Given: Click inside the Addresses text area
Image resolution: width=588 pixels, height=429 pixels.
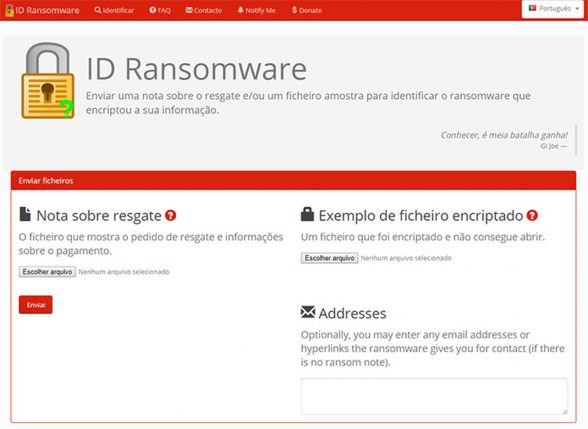Looking at the screenshot, I should [434, 396].
